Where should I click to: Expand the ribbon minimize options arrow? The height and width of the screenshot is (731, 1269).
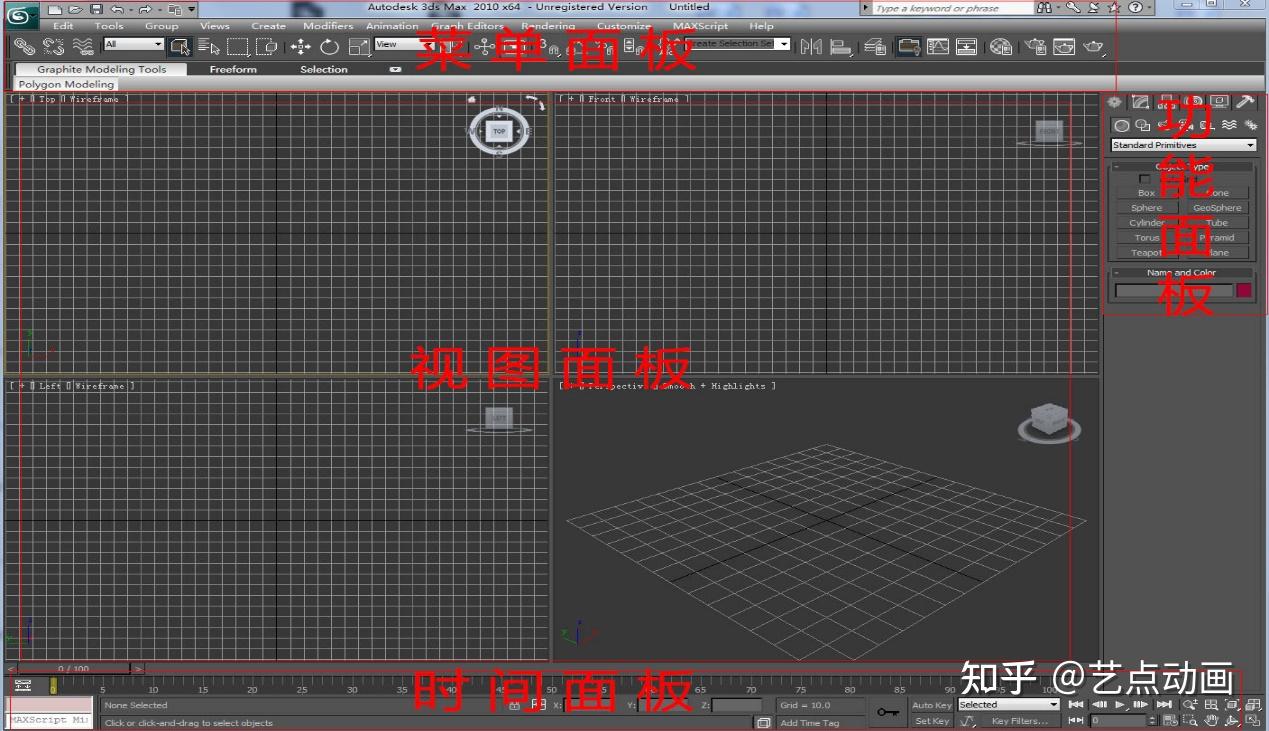395,69
